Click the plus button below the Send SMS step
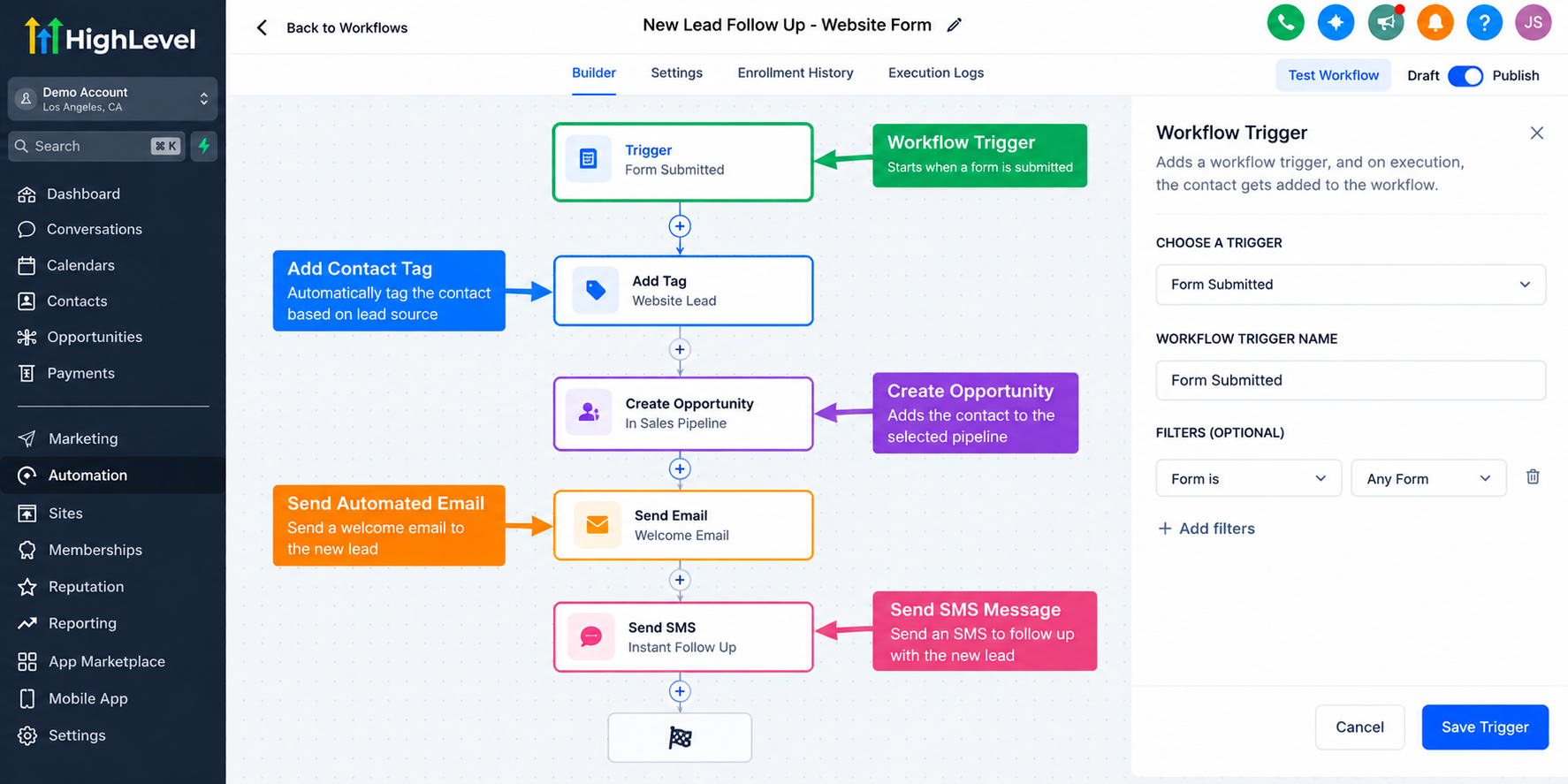 [680, 691]
